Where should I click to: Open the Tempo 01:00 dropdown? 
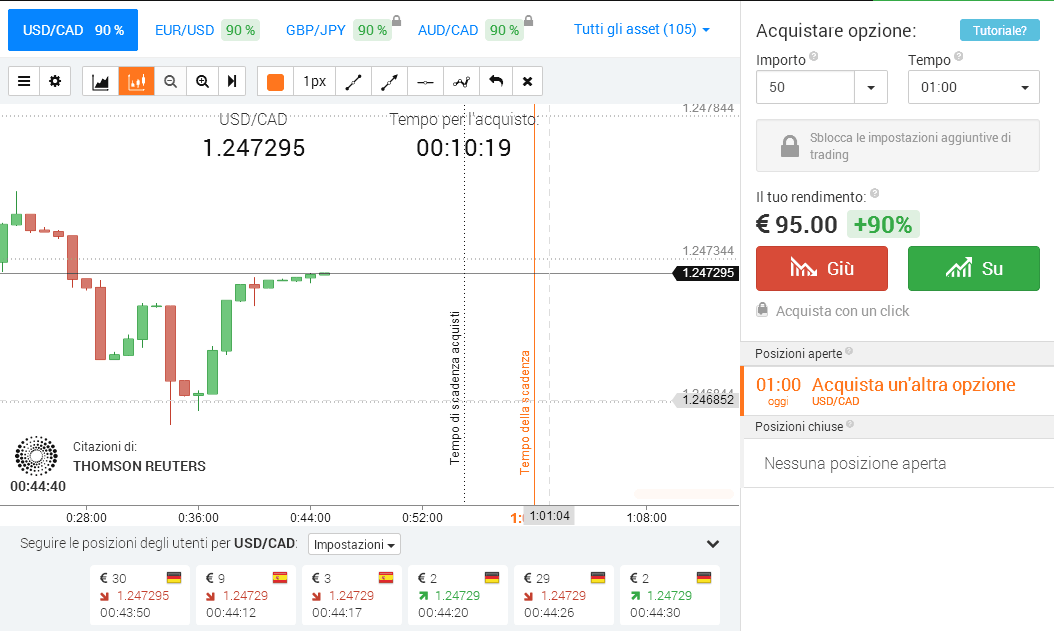[x=974, y=87]
